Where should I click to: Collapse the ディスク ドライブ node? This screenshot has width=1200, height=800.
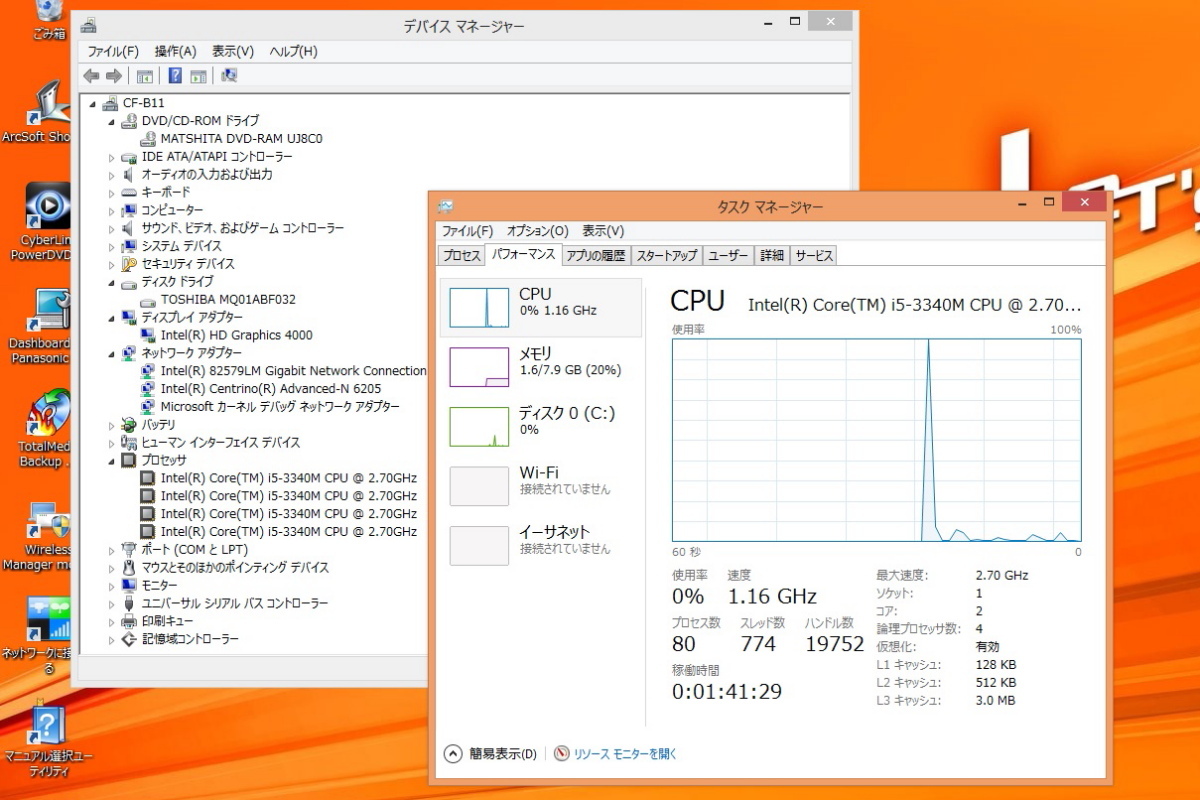(x=112, y=282)
